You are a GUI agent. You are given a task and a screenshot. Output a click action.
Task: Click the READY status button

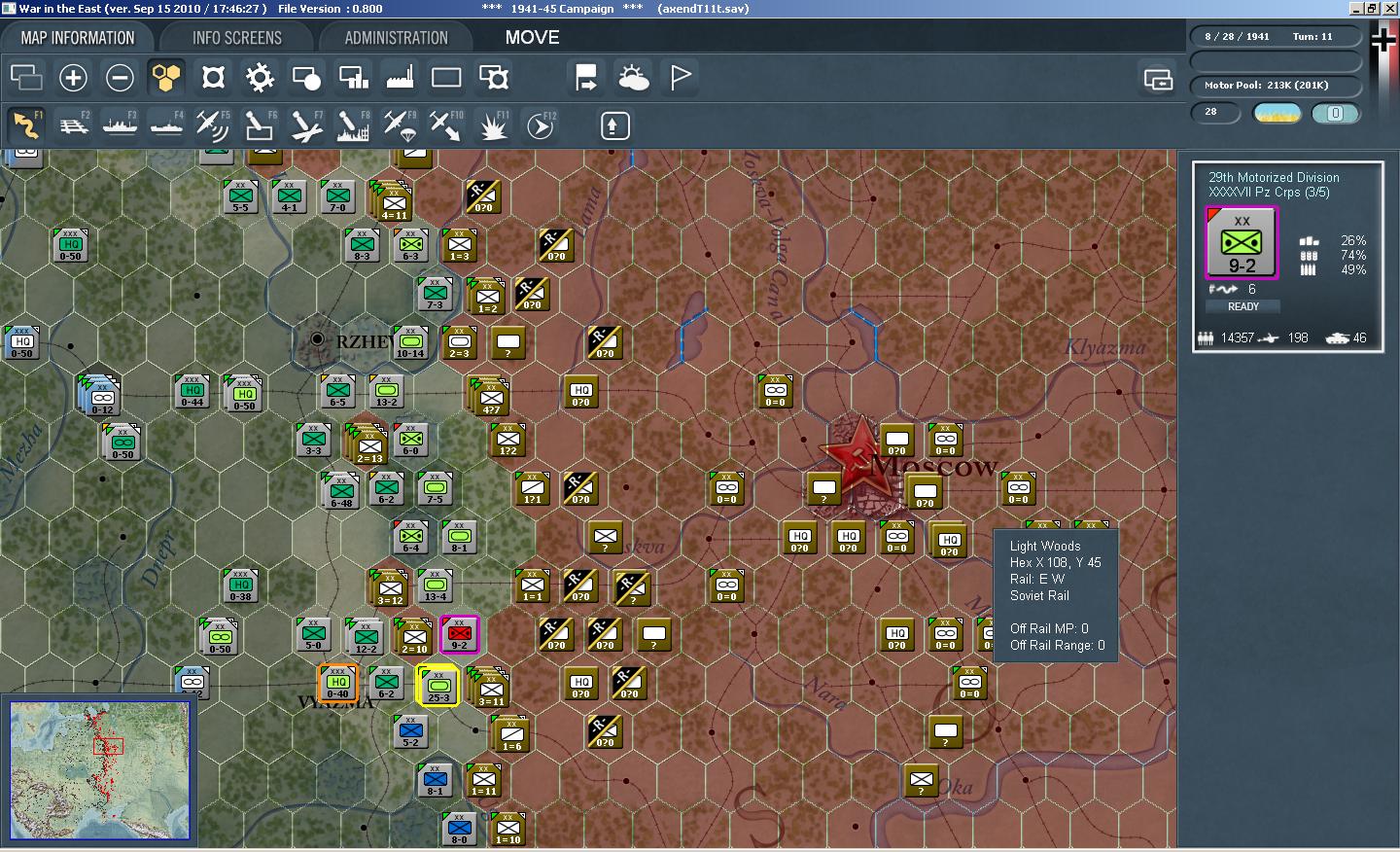(1242, 306)
